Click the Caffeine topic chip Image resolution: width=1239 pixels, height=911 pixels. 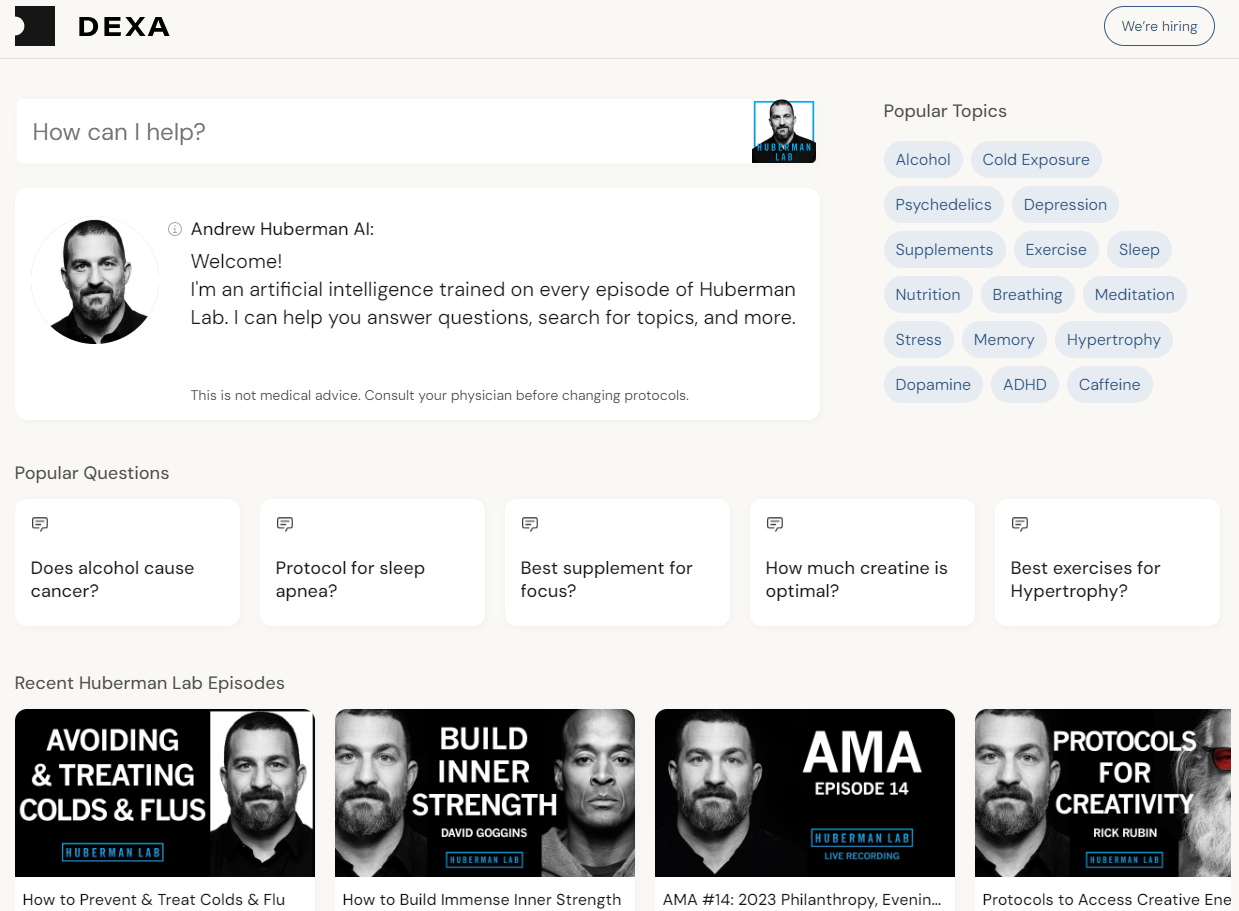pyautogui.click(x=1109, y=385)
